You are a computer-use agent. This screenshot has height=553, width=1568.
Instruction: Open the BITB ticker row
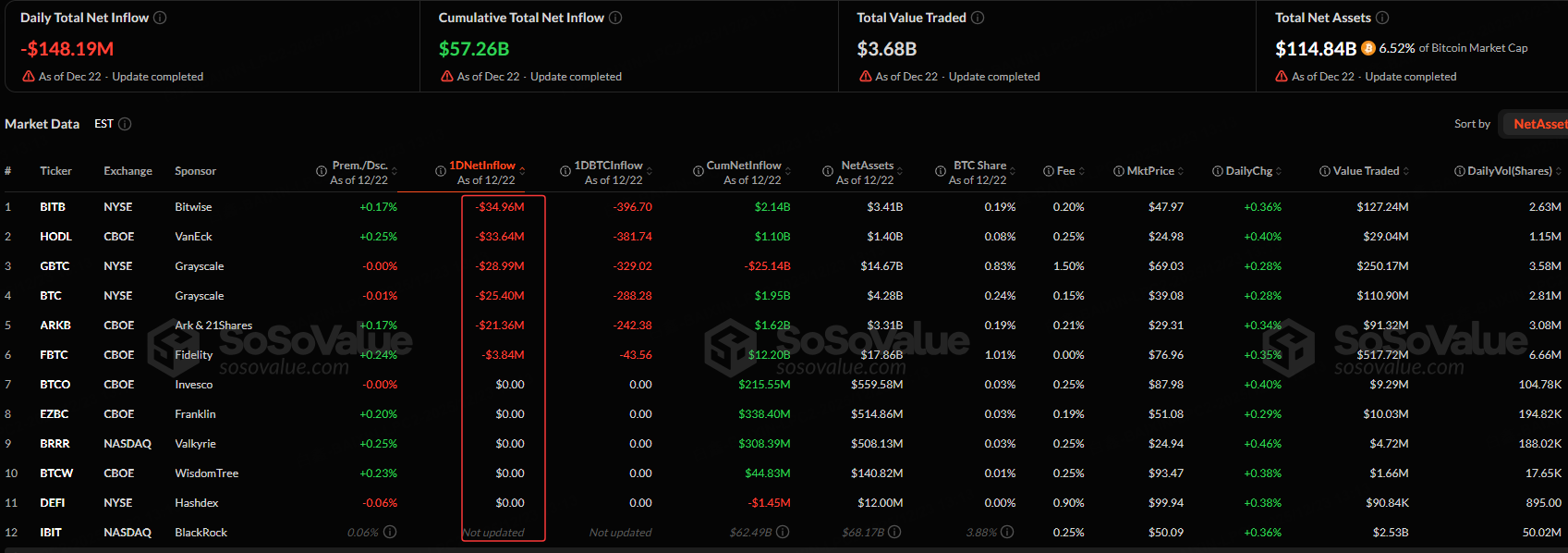pyautogui.click(x=53, y=207)
